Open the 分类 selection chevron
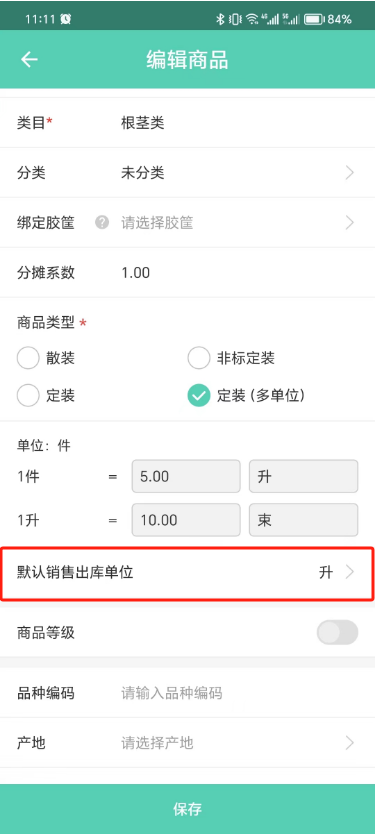The image size is (376, 834). [349, 172]
